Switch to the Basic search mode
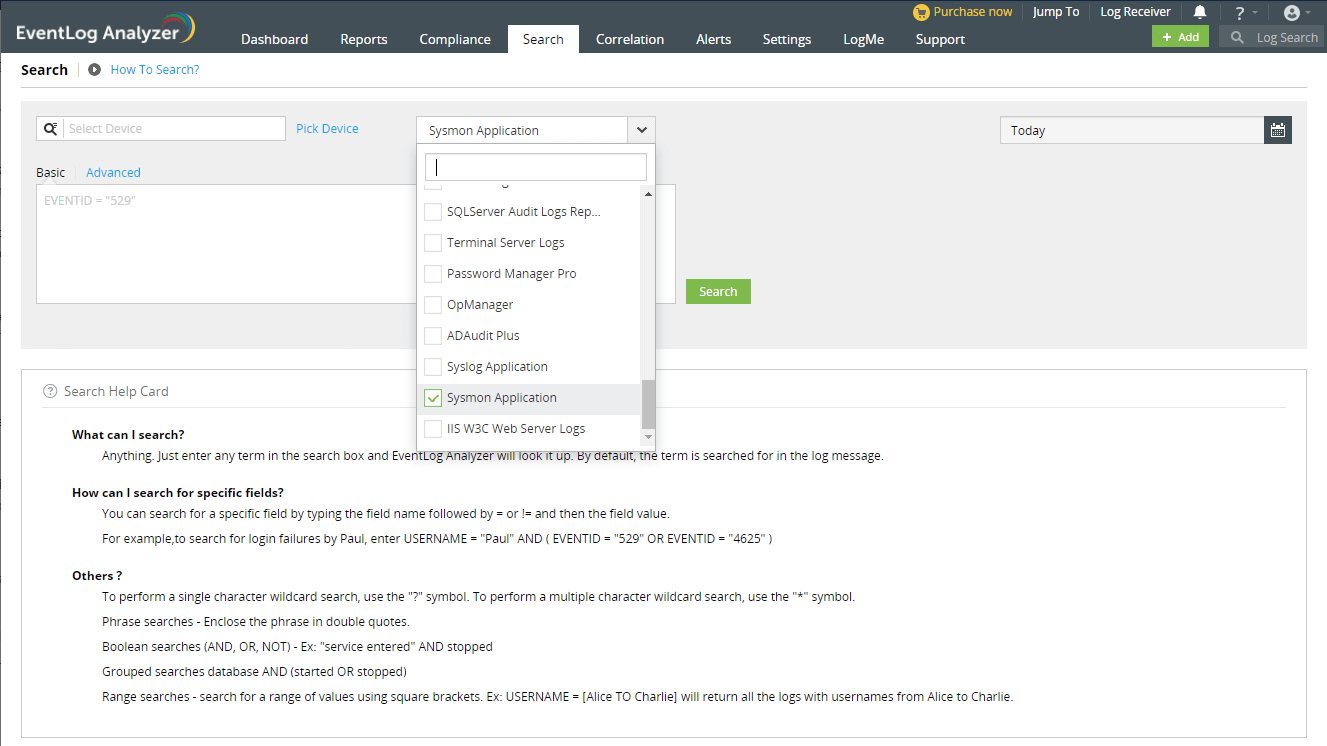1327x746 pixels. (51, 172)
